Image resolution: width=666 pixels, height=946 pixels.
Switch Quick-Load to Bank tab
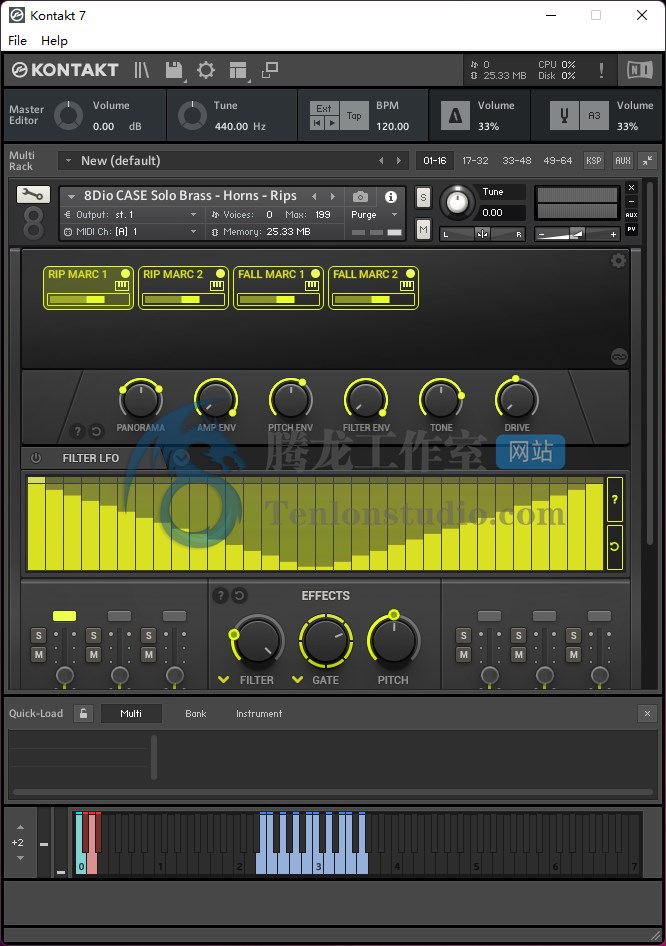195,713
